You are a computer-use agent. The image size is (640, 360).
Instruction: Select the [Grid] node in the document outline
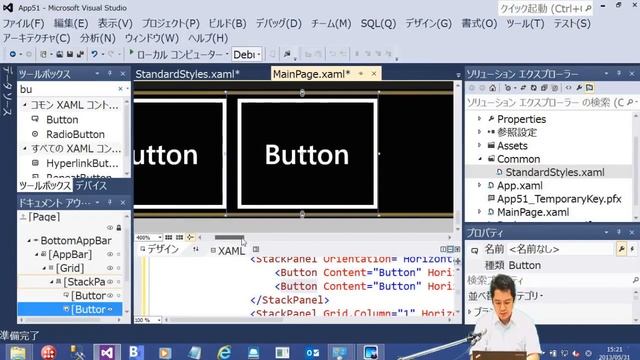pos(70,268)
